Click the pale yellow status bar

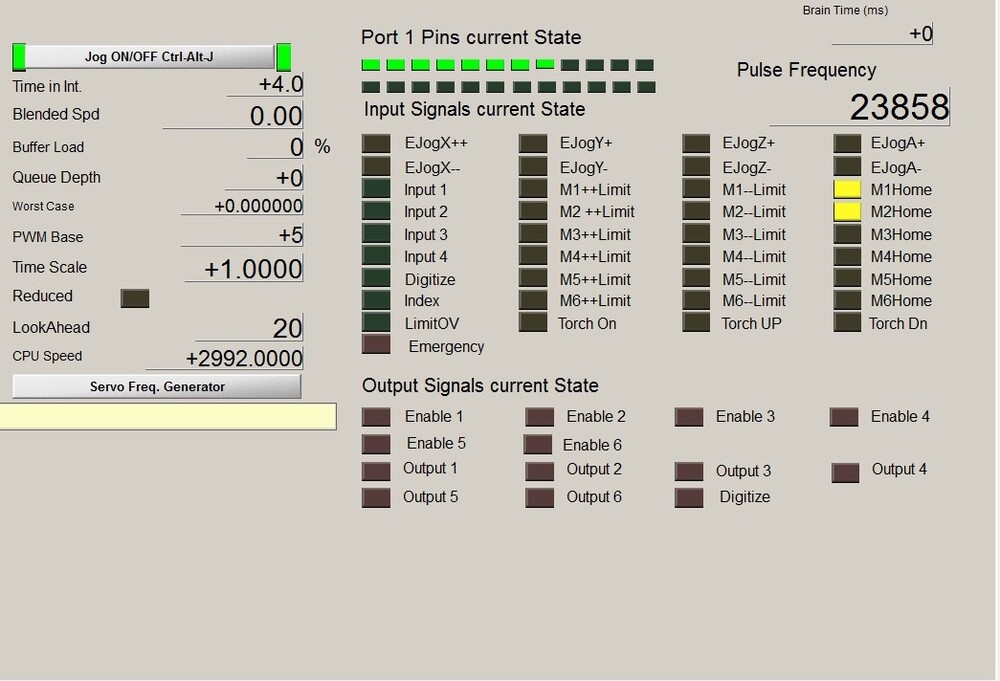click(168, 416)
